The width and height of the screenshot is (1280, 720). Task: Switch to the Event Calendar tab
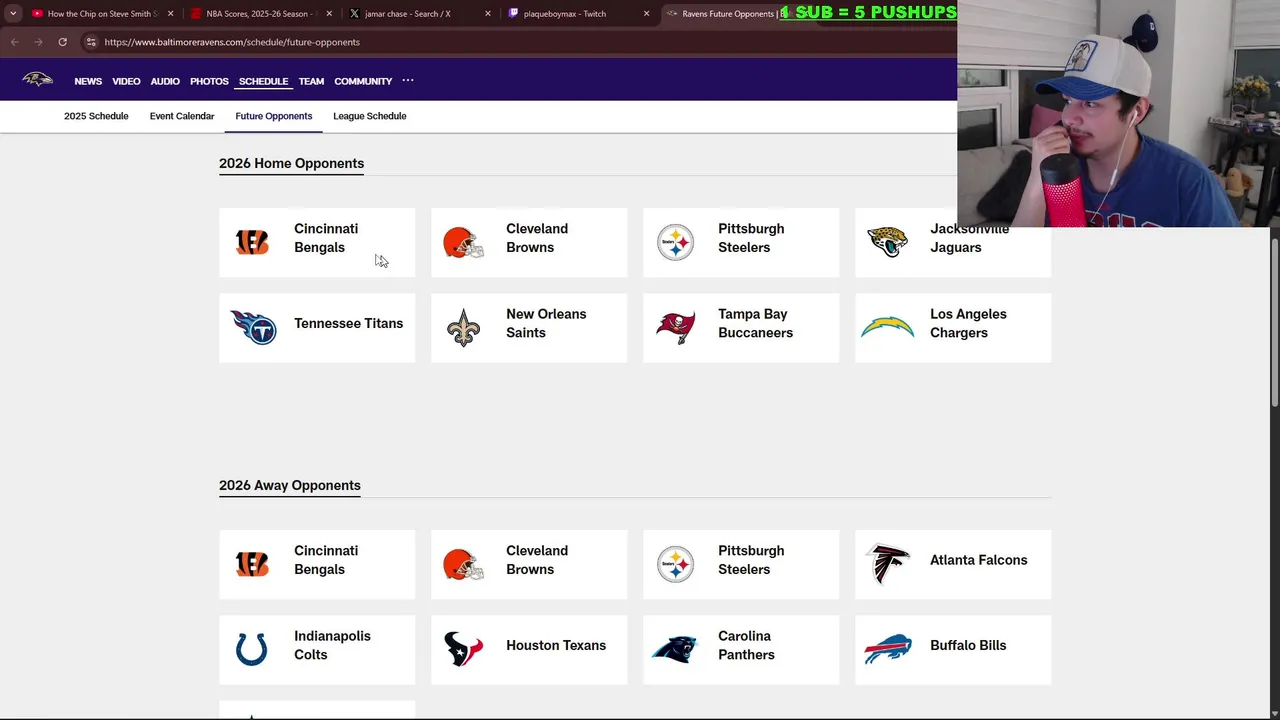click(182, 116)
